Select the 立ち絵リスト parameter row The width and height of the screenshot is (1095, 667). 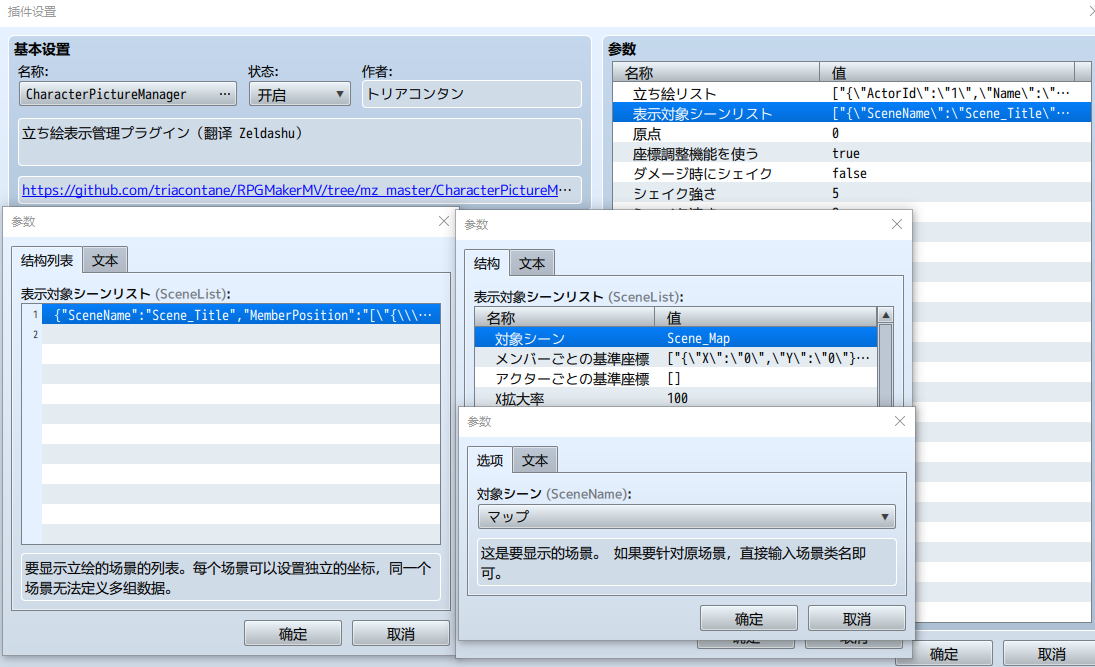tap(851, 94)
